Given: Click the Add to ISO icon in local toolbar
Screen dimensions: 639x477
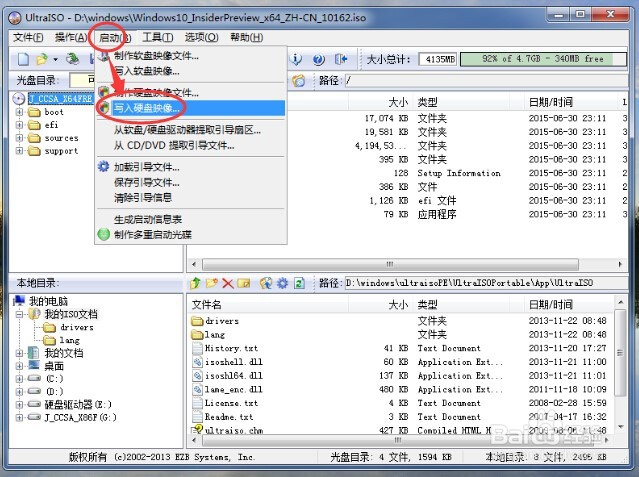Looking at the screenshot, I should 266,283.
